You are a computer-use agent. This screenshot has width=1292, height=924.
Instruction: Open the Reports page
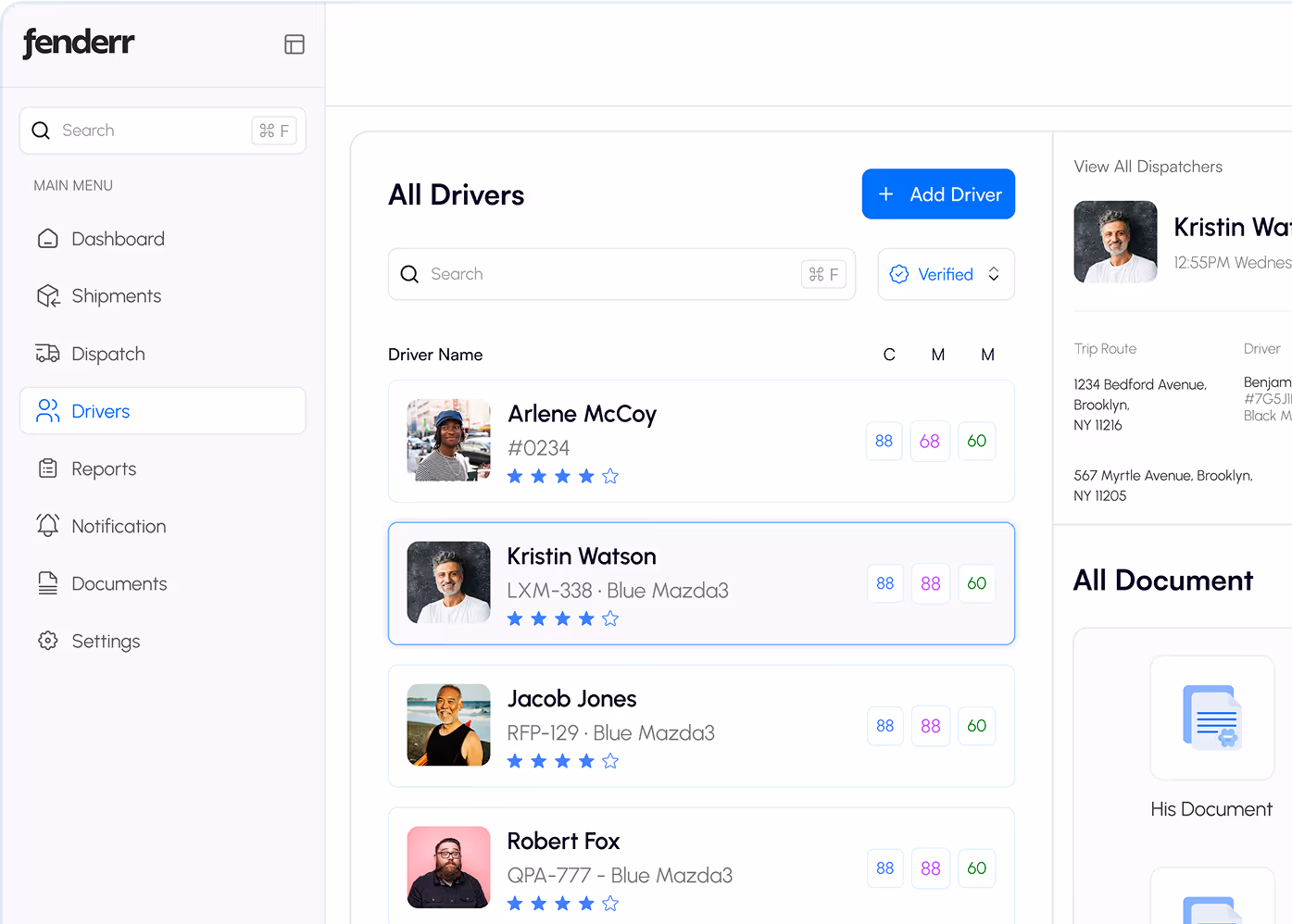pos(163,468)
